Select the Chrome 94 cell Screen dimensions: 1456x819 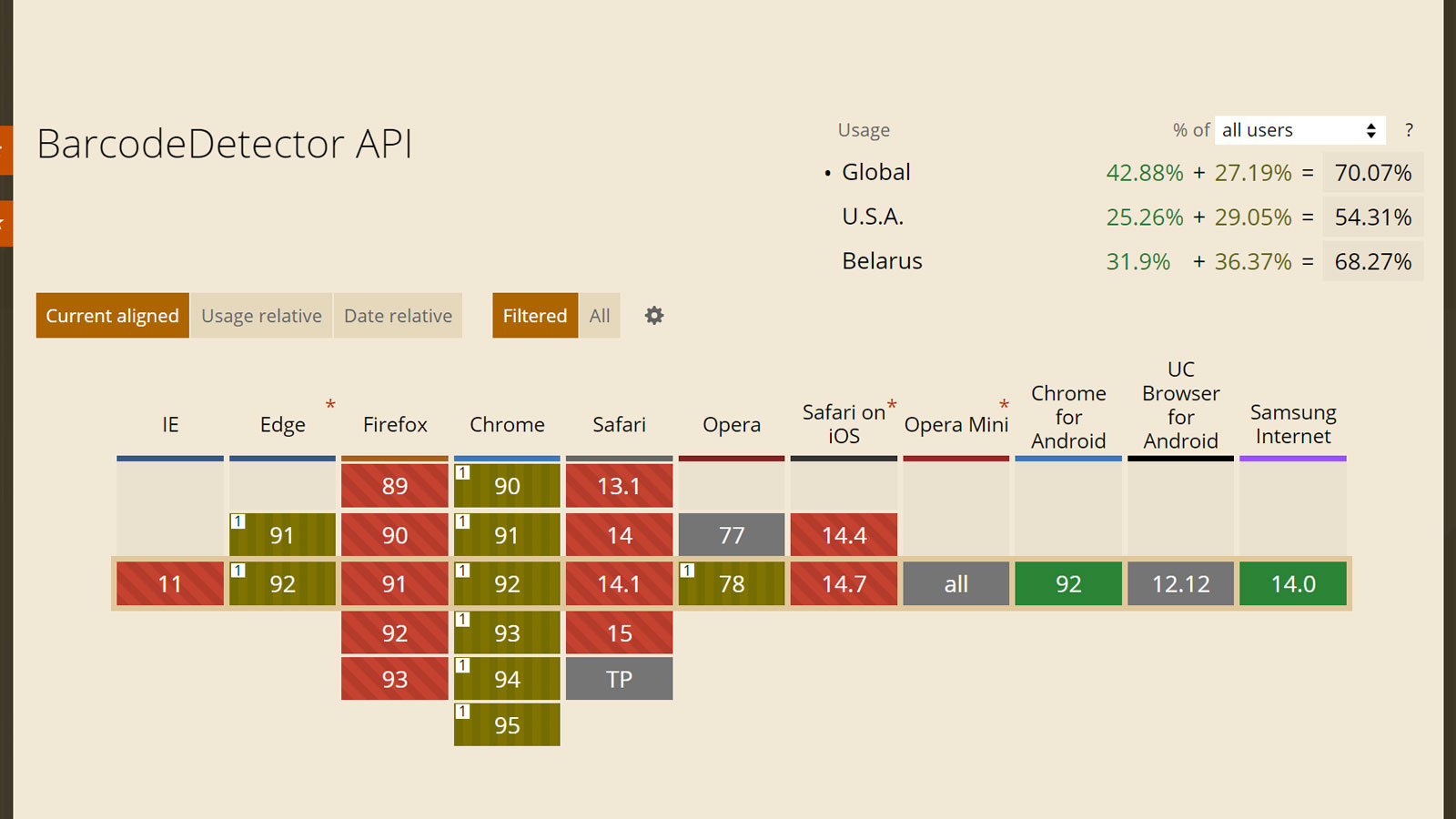tap(507, 679)
